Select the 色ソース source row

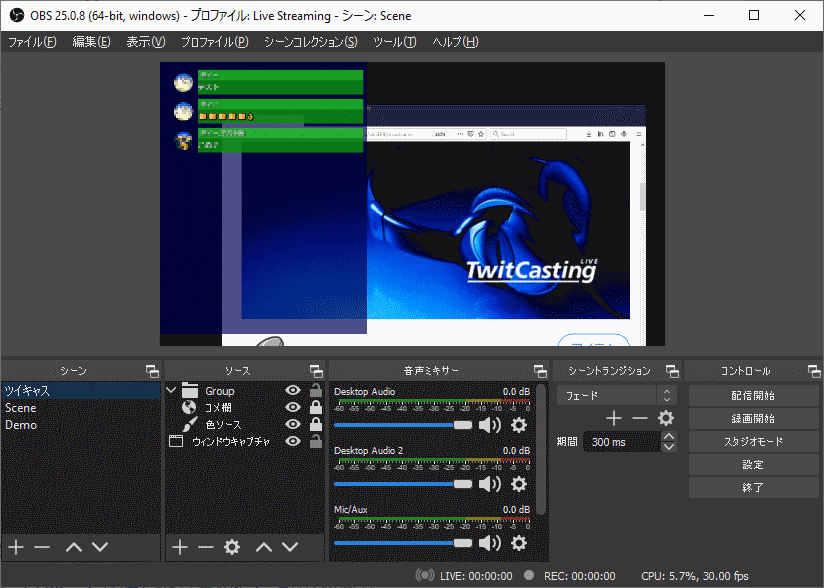coord(245,424)
